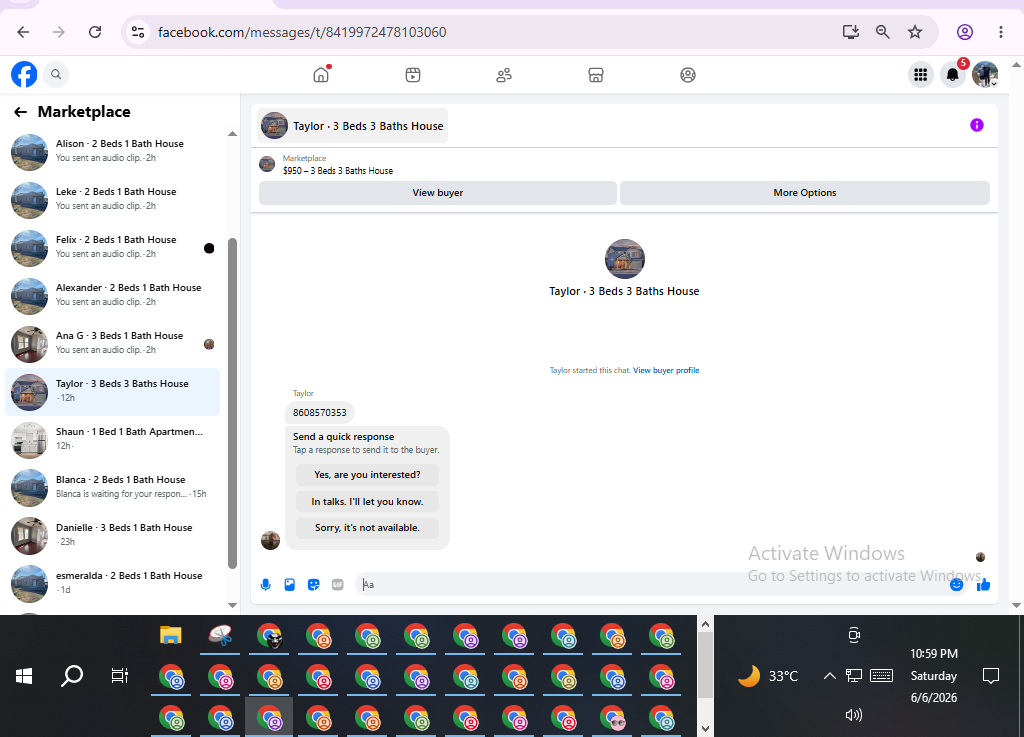Open the View buyer profile link
The height and width of the screenshot is (737, 1024).
pyautogui.click(x=665, y=370)
